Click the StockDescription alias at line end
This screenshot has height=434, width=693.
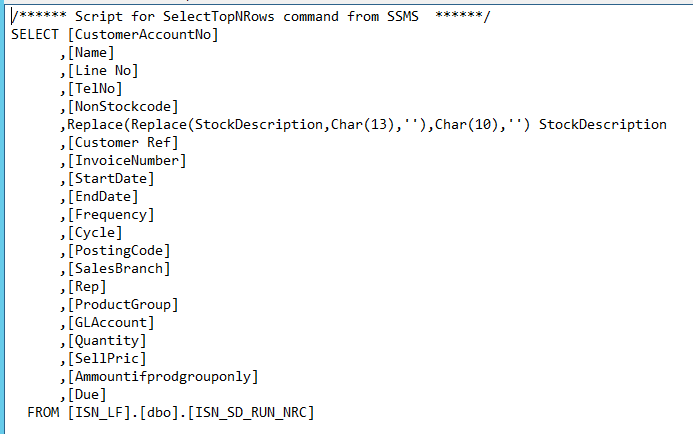pyautogui.click(x=602, y=125)
